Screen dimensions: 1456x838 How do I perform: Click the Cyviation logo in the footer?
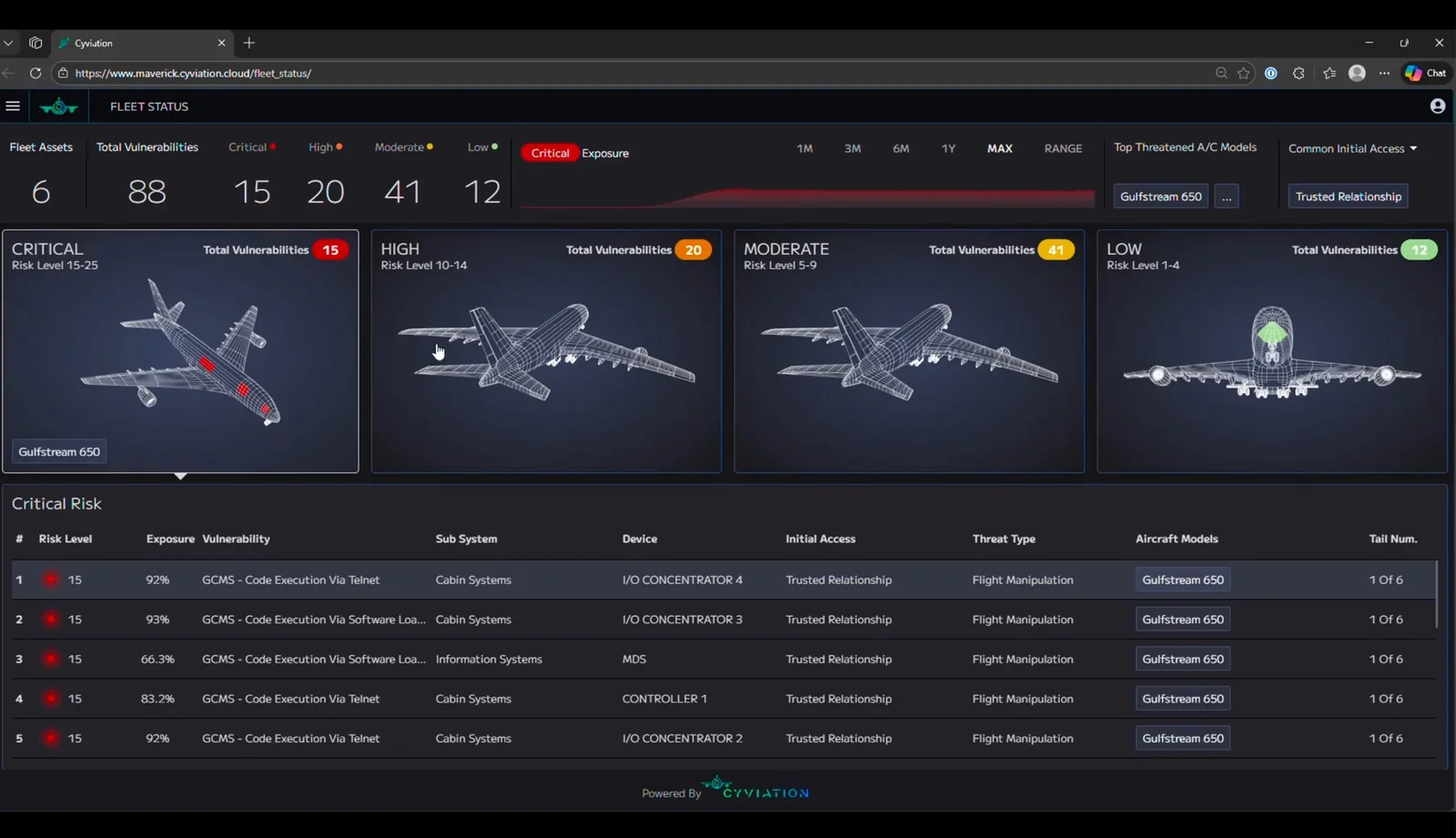[x=756, y=788]
